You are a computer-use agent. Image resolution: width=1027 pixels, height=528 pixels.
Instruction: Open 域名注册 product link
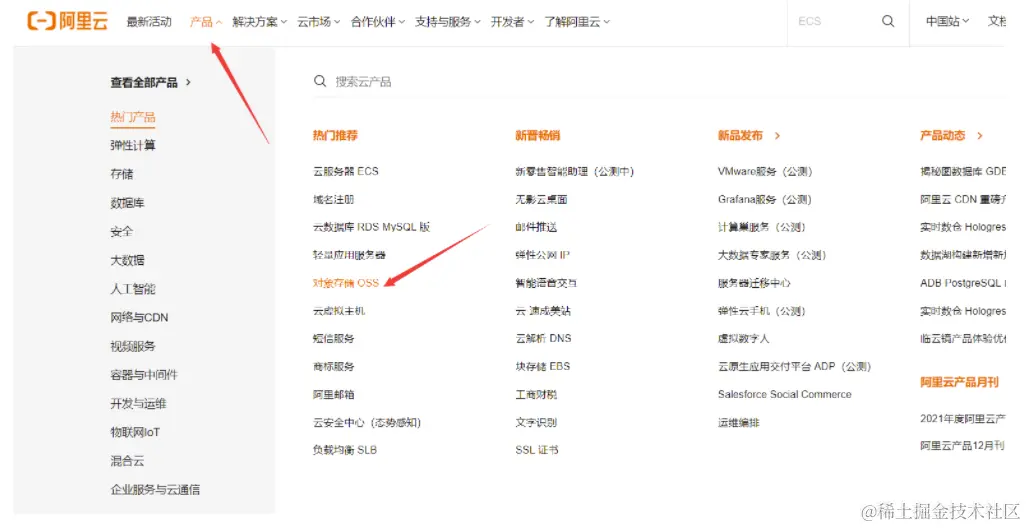pyautogui.click(x=333, y=200)
